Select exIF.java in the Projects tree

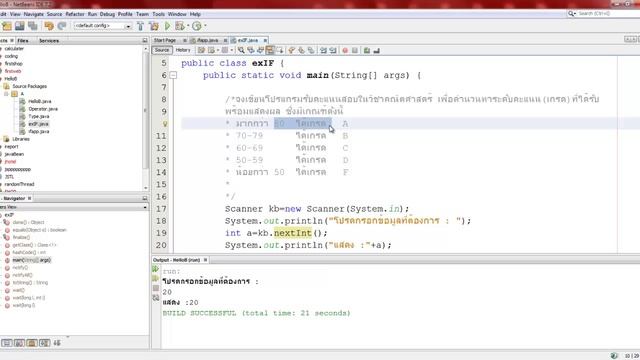pos(38,124)
